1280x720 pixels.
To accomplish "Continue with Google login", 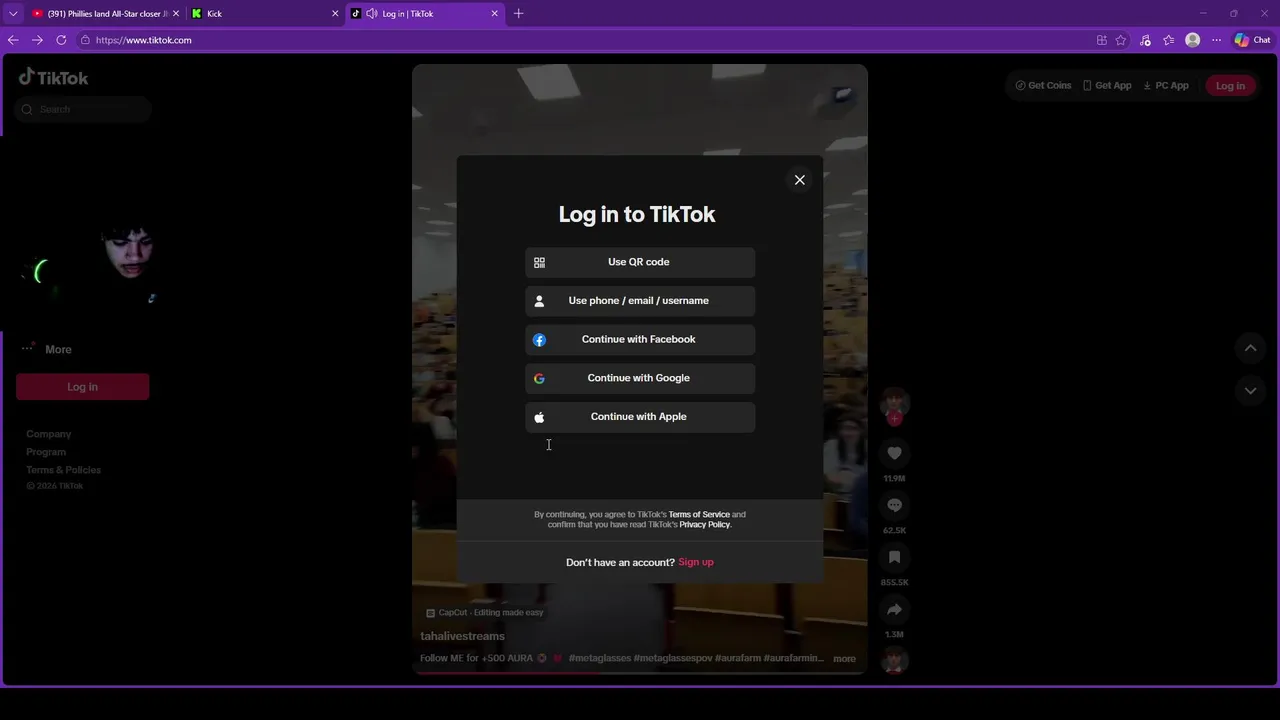I will point(640,378).
